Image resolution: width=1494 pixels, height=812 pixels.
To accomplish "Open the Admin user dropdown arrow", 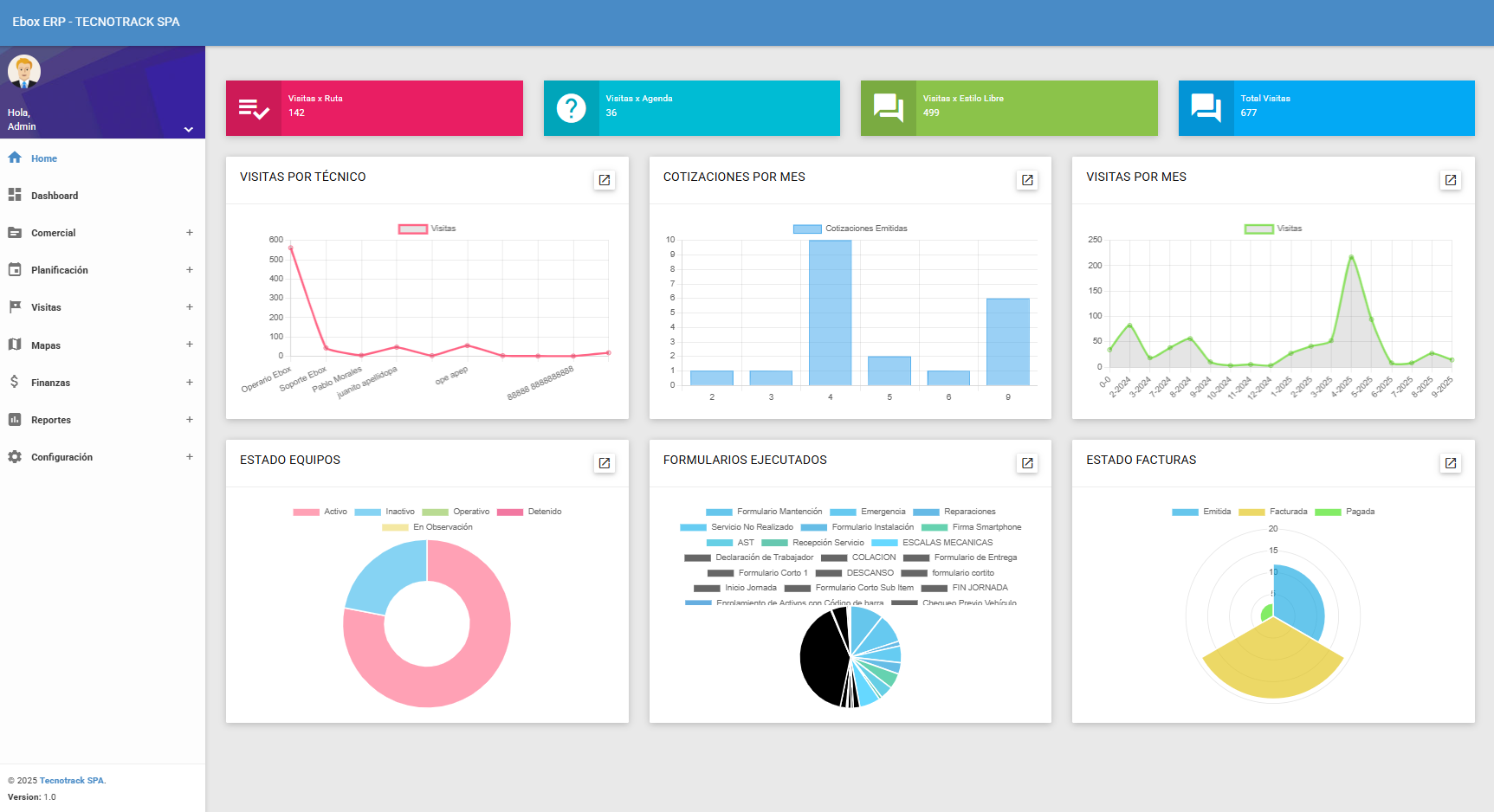I will [188, 129].
